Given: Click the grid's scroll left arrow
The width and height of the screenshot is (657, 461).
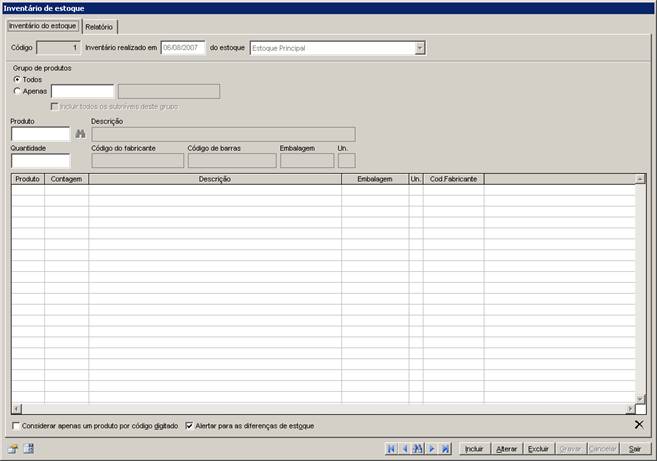Looking at the screenshot, I should coord(17,409).
